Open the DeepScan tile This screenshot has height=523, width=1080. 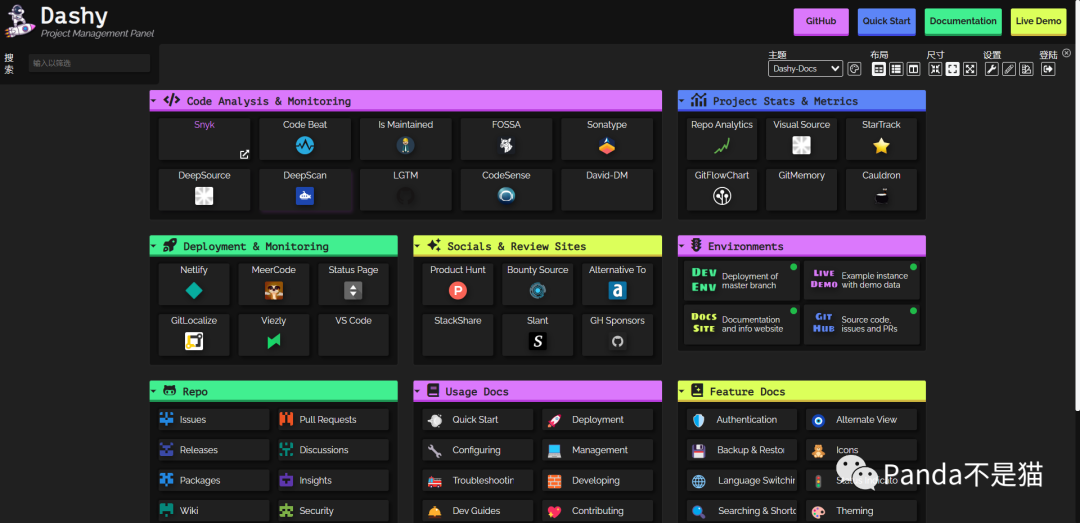coord(305,189)
